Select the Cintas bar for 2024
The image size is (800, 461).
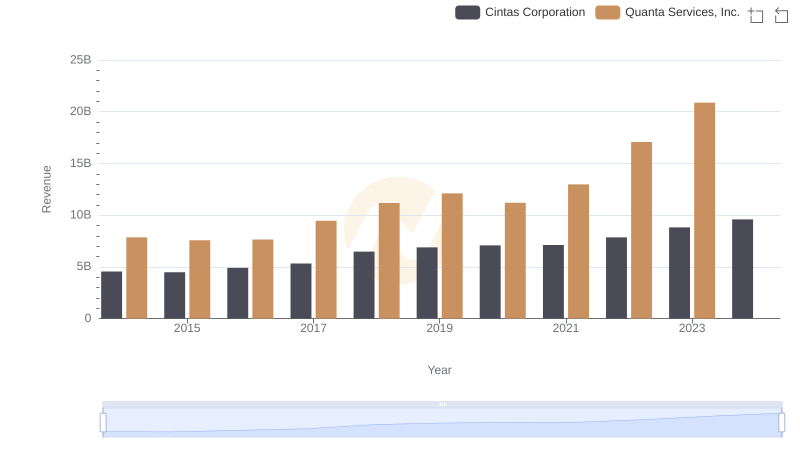click(742, 269)
